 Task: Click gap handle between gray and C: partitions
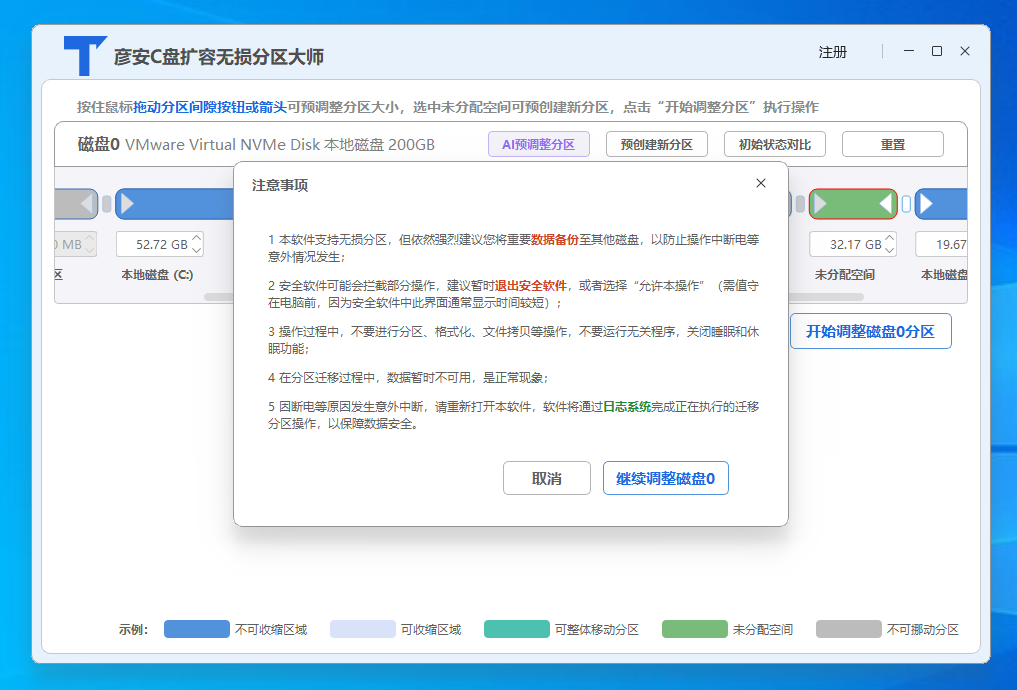click(106, 204)
